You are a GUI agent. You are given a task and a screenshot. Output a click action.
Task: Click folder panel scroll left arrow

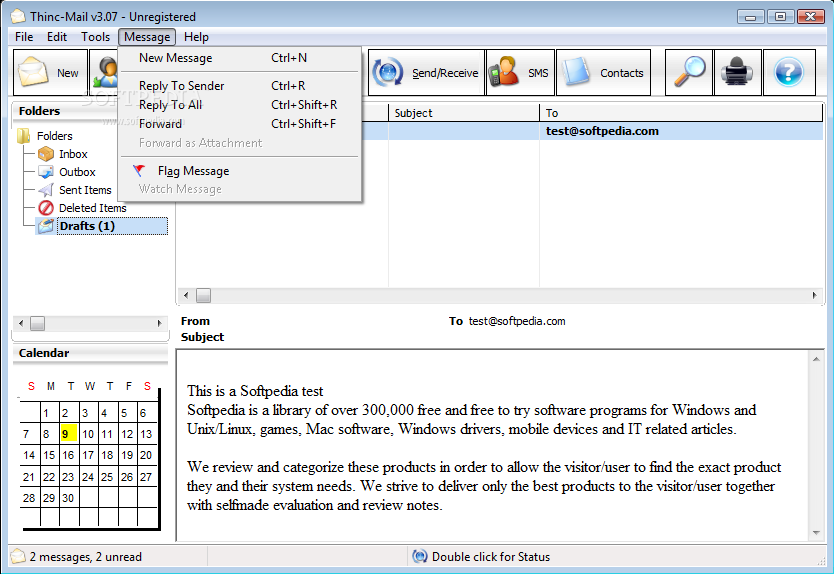tap(21, 323)
